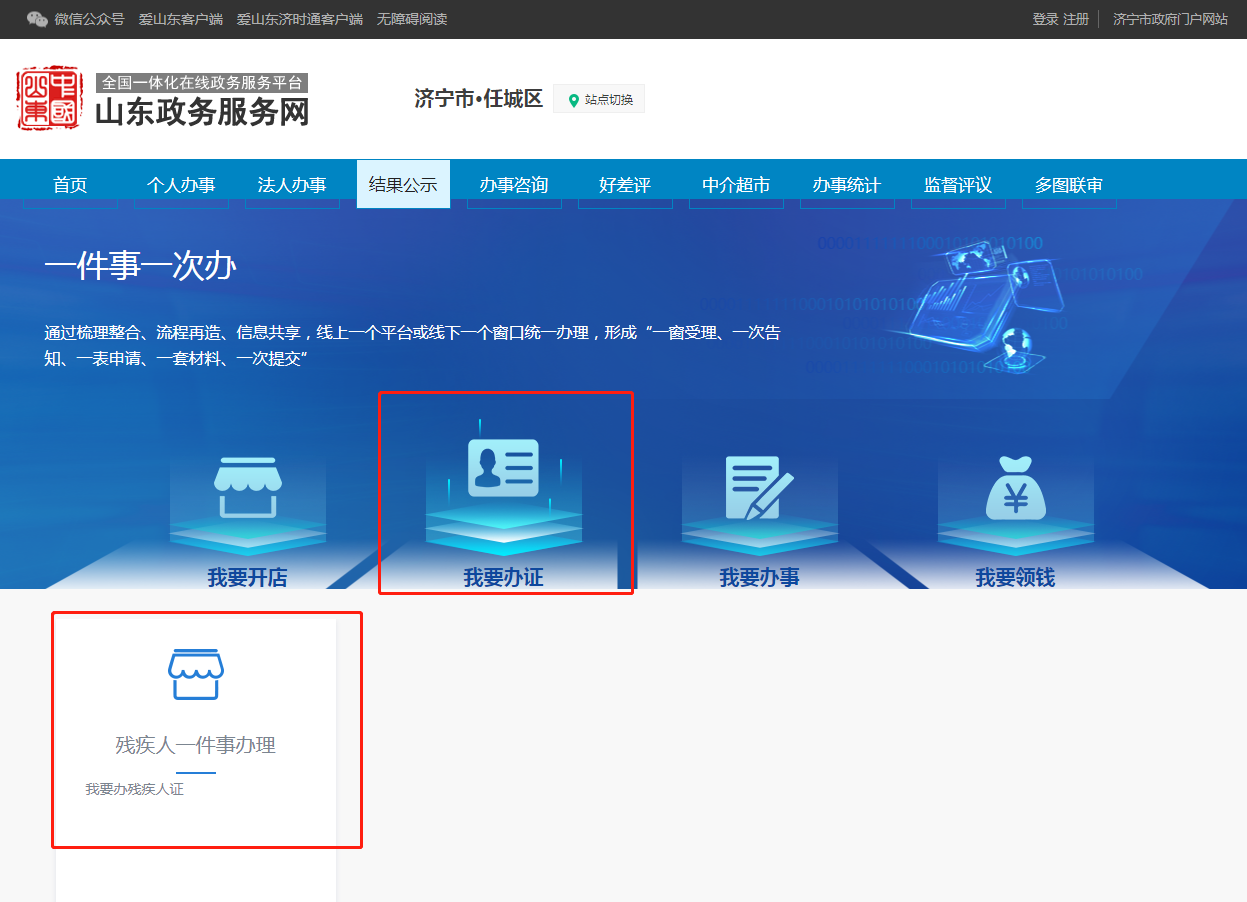Screen dimensions: 1247x902
Task: Click the 残疾人一件事办理 card title
Action: point(196,745)
